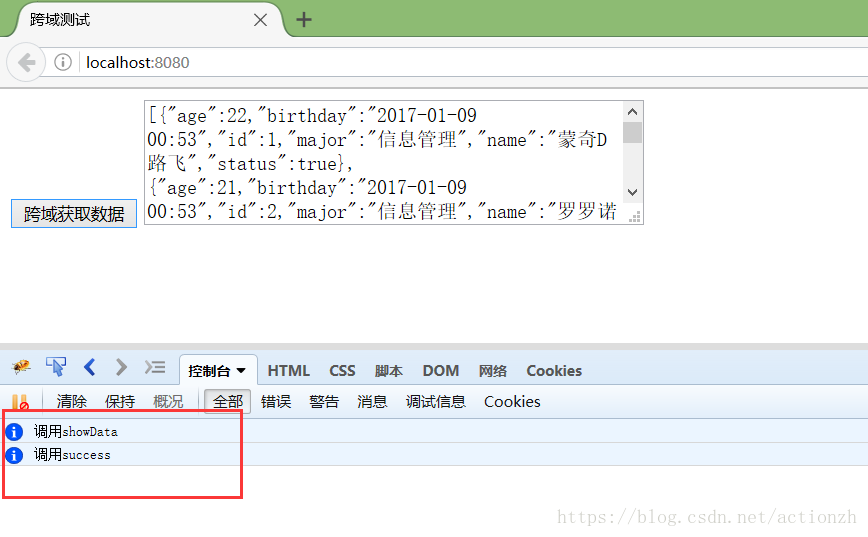Close the 跨域测试 tab
This screenshot has width=868, height=537.
point(260,20)
